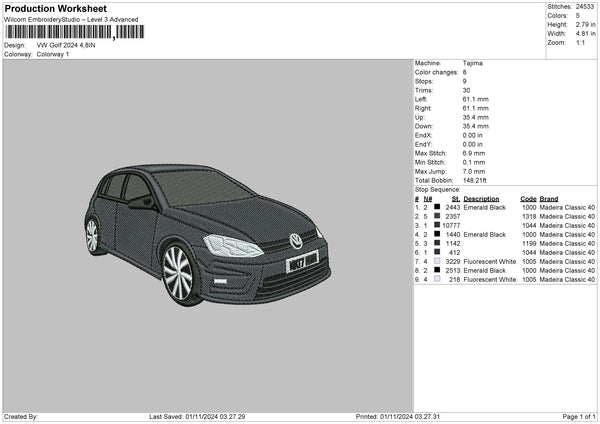Select the color swatch in stop row 3
The height and width of the screenshot is (424, 600).
click(437, 225)
